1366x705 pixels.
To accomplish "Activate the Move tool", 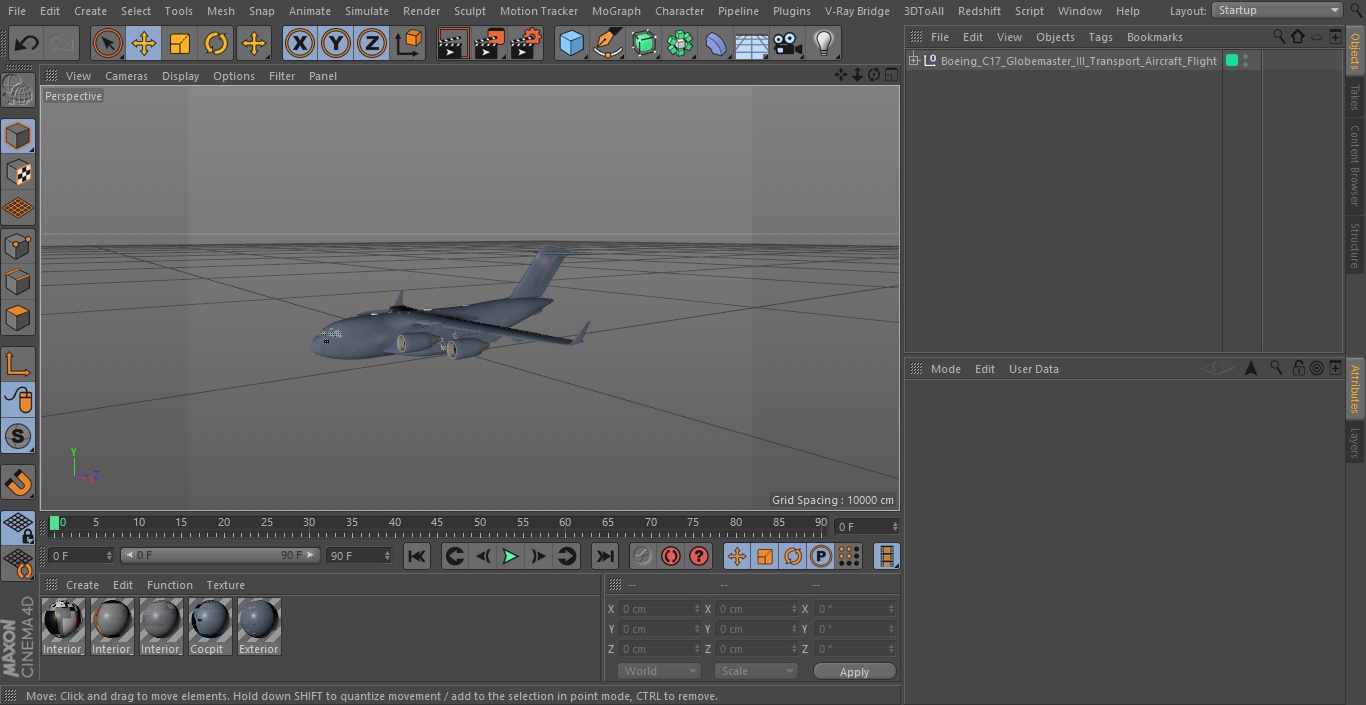I will pos(144,43).
